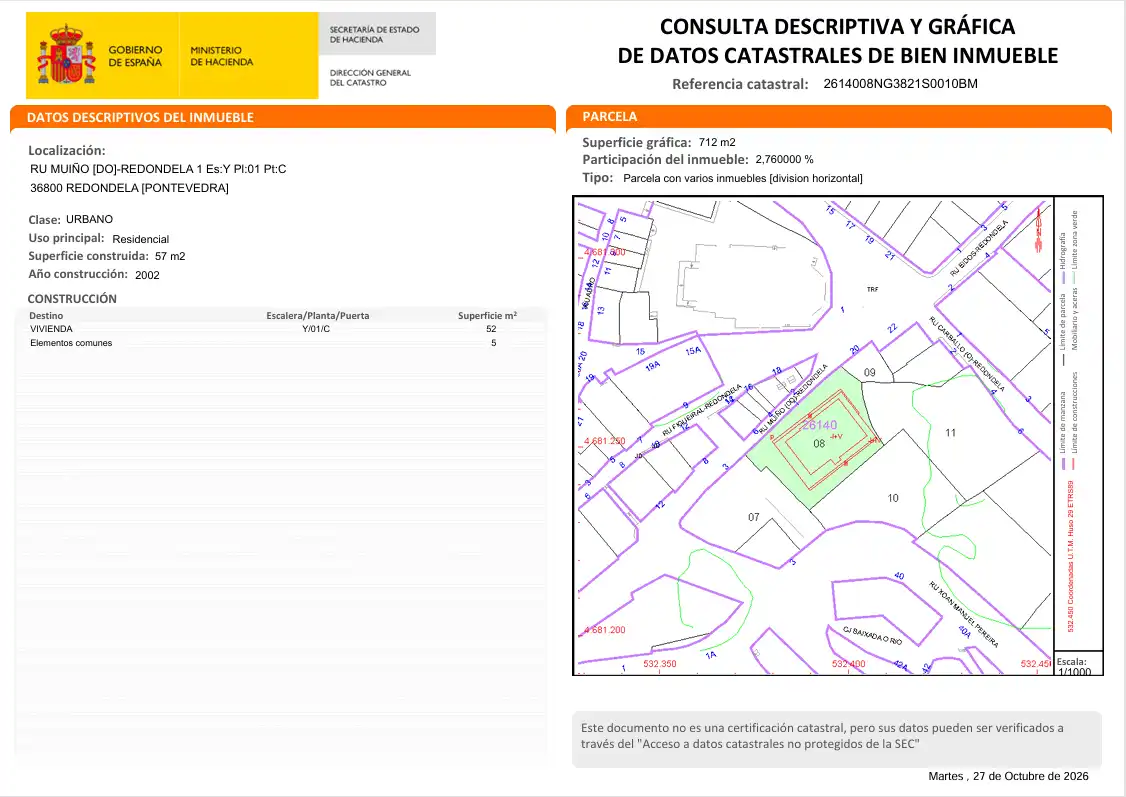Click the 'Hidrografía' legend entry
The width and height of the screenshot is (1126, 797).
coord(1063,258)
